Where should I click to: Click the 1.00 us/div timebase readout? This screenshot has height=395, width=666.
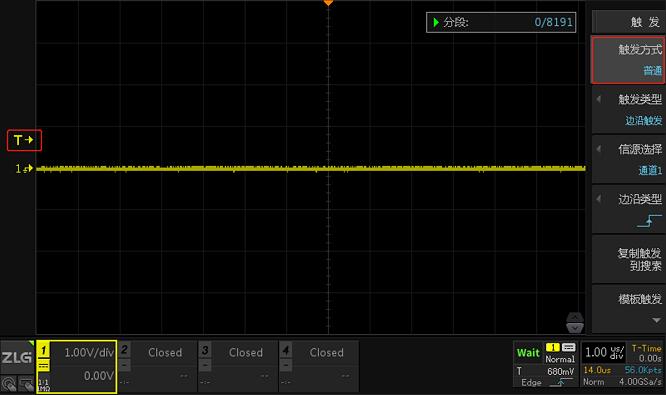[604, 353]
